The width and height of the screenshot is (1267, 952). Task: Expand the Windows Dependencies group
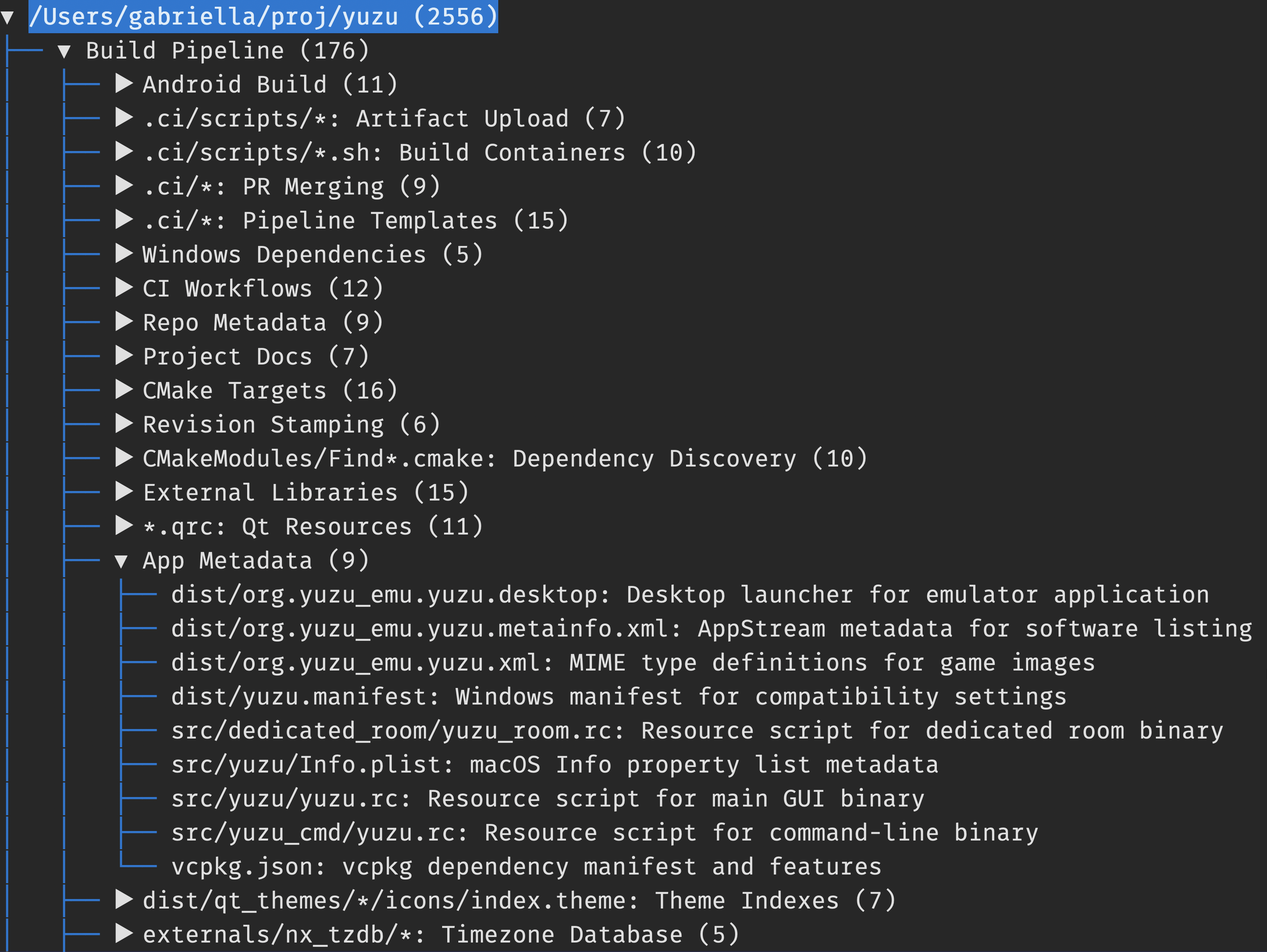124,254
